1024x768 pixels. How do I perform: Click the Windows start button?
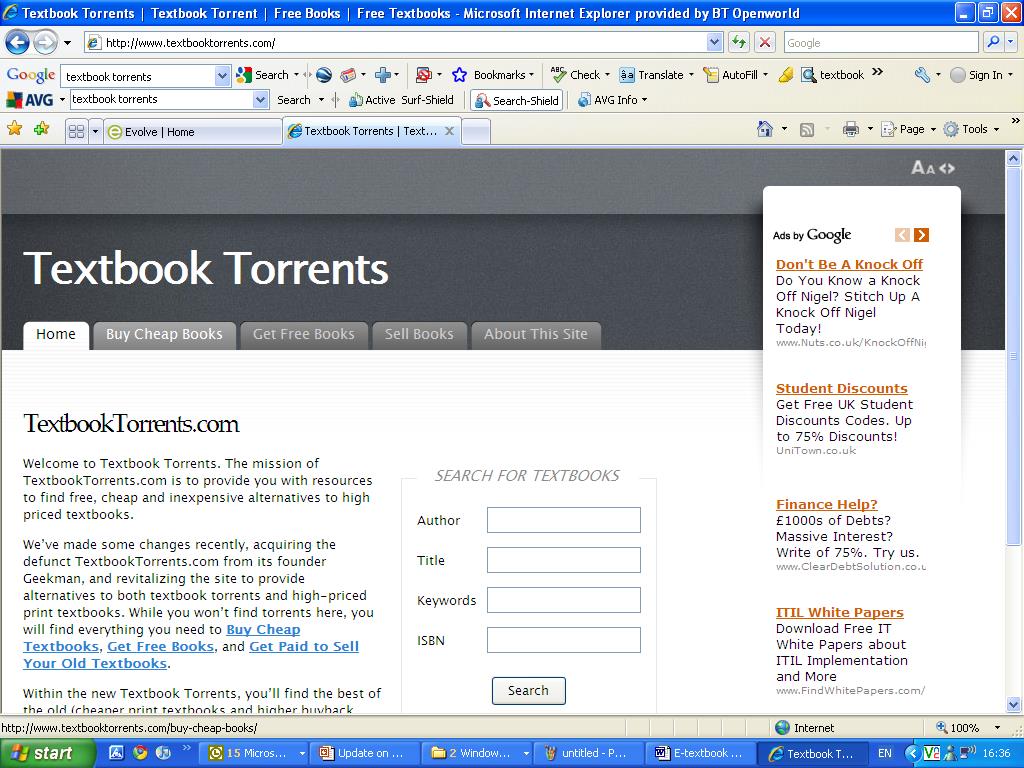(x=48, y=753)
